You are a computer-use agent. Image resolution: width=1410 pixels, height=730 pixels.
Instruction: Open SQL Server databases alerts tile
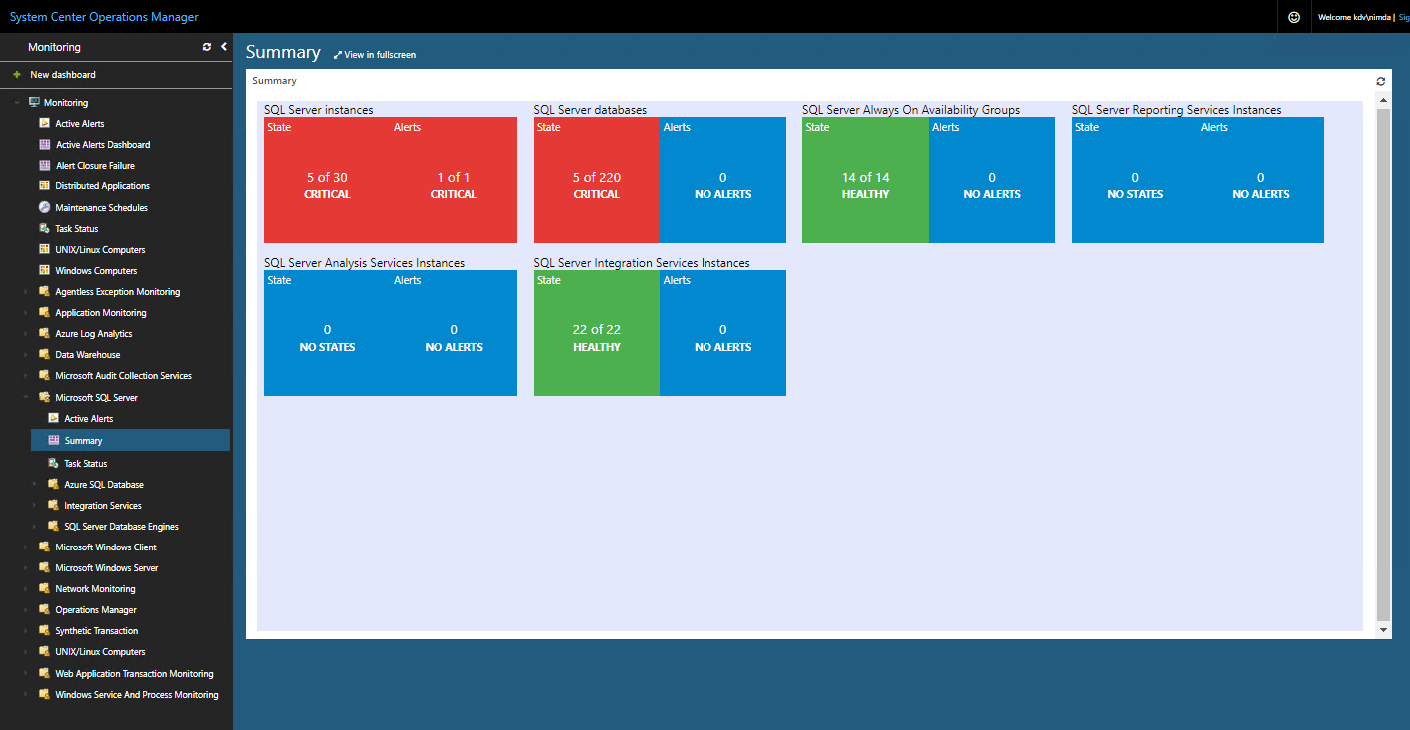click(x=722, y=180)
